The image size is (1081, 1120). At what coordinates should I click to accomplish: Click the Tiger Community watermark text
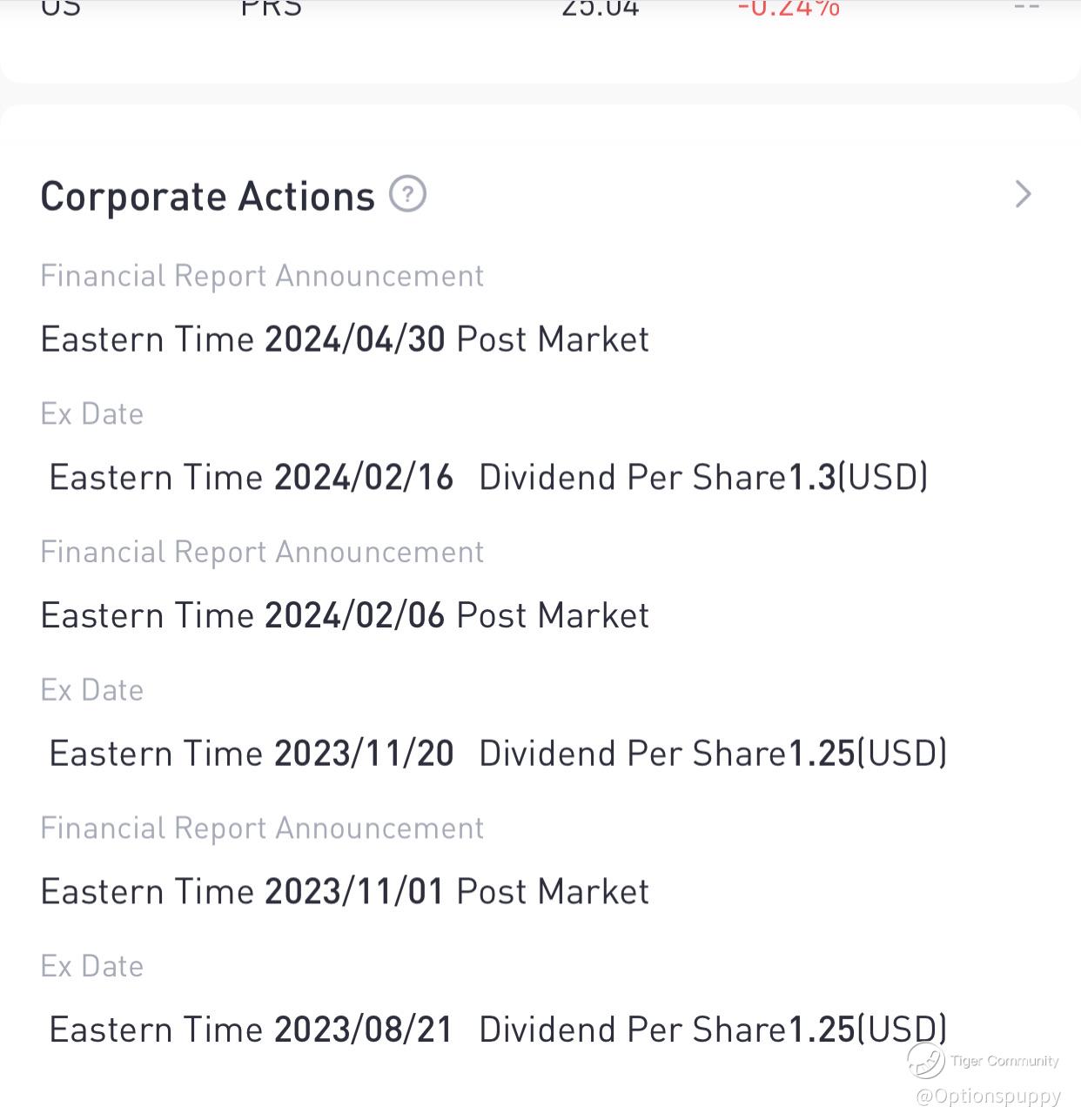click(x=1004, y=1061)
